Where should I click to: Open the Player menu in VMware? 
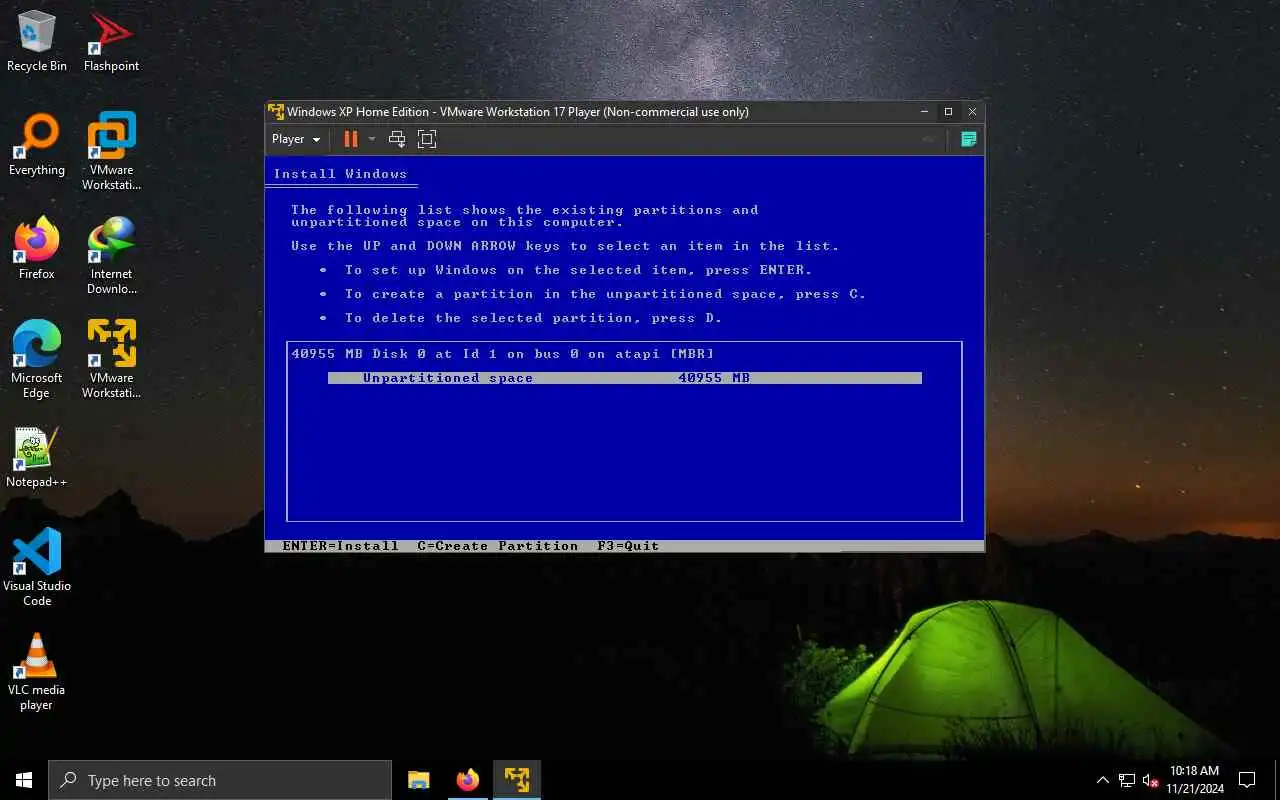(x=296, y=139)
